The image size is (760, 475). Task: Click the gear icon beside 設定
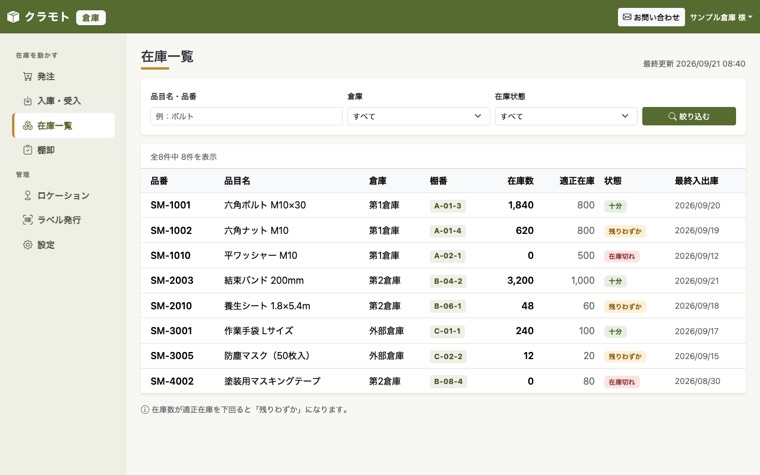pos(28,245)
